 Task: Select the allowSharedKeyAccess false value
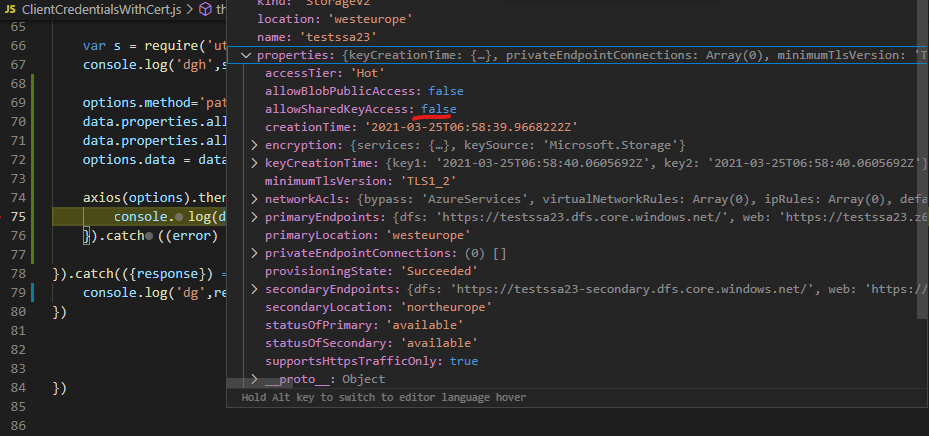click(441, 109)
